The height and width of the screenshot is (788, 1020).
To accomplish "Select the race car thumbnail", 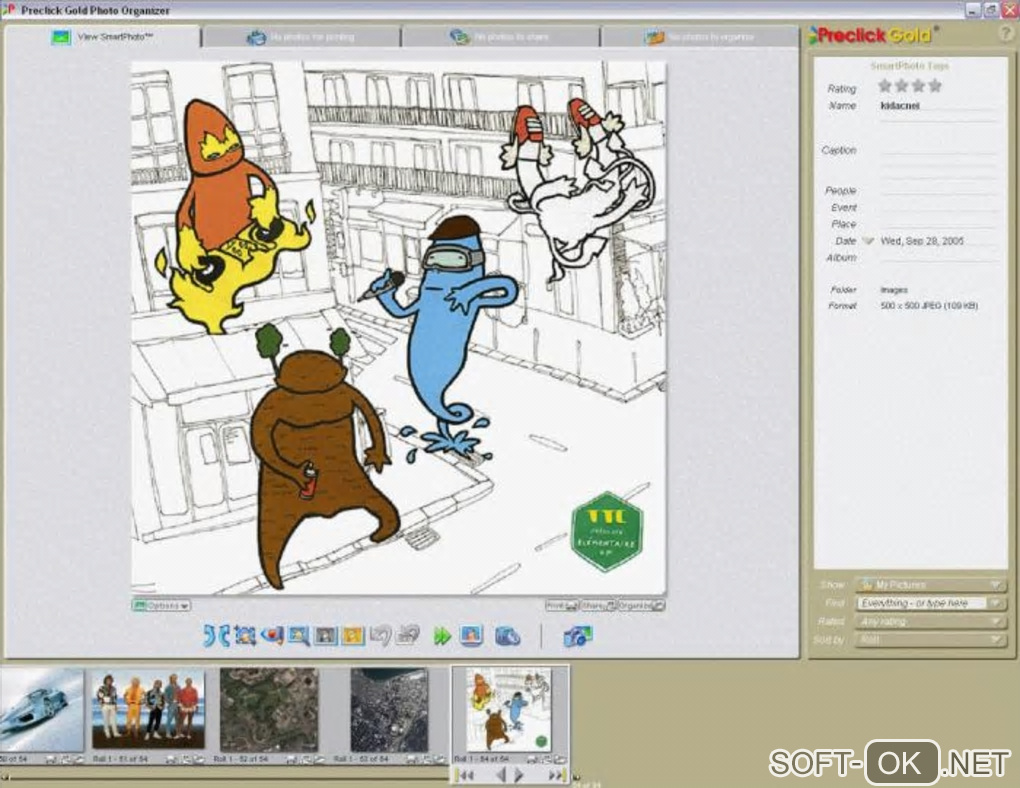I will 42,709.
